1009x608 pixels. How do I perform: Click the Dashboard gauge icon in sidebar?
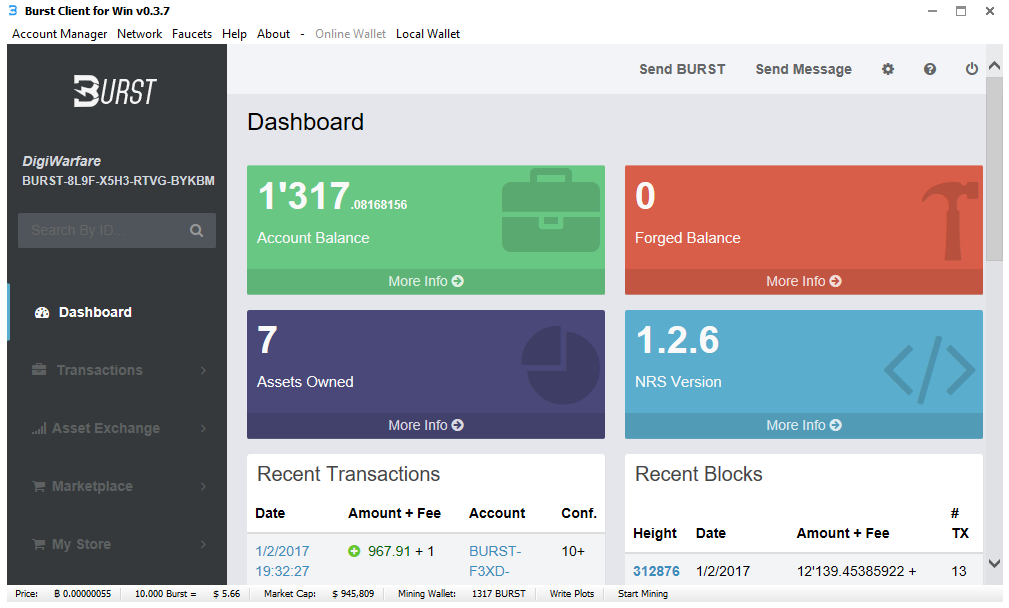click(42, 313)
